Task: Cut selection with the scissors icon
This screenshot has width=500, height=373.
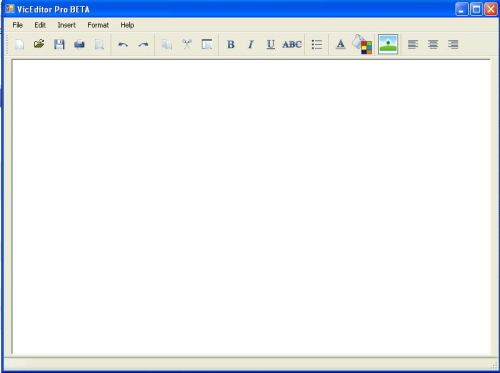Action: [x=187, y=44]
